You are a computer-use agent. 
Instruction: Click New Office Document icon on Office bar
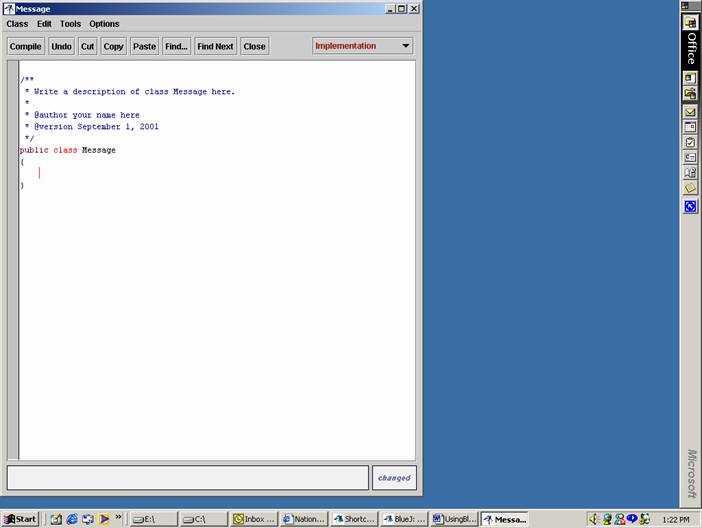pyautogui.click(x=690, y=78)
